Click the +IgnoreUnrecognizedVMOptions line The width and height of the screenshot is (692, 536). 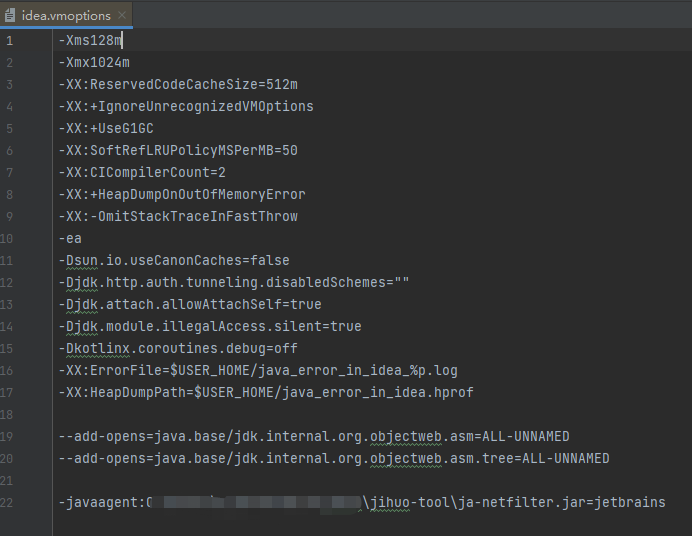point(186,106)
